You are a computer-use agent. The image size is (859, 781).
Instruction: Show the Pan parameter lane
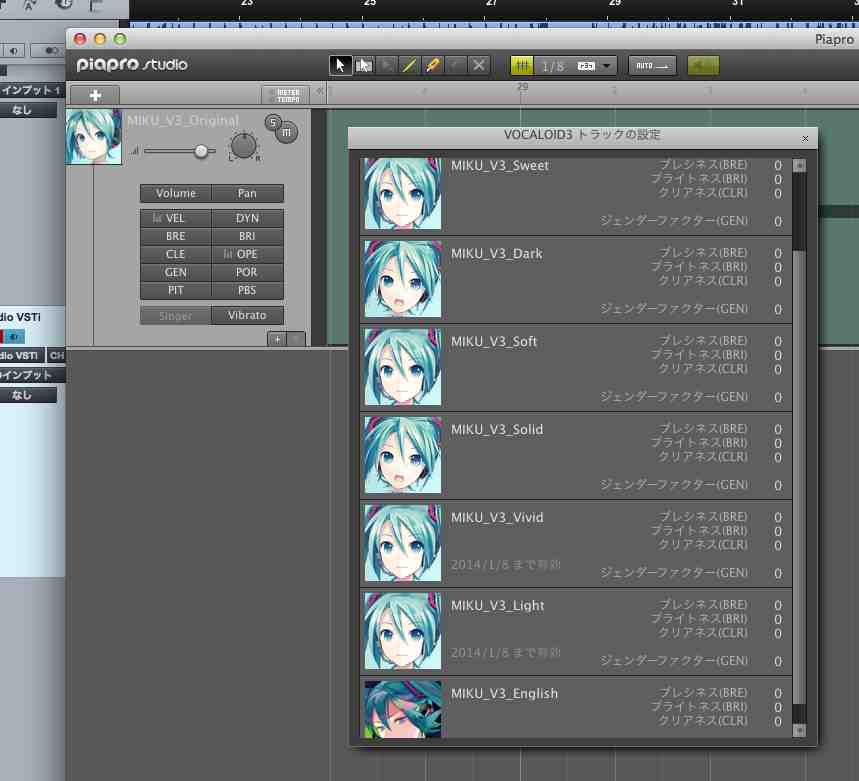coord(247,193)
